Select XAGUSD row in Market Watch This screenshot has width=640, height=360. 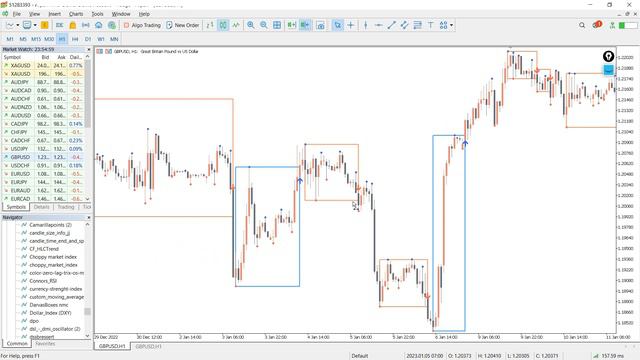43,65
